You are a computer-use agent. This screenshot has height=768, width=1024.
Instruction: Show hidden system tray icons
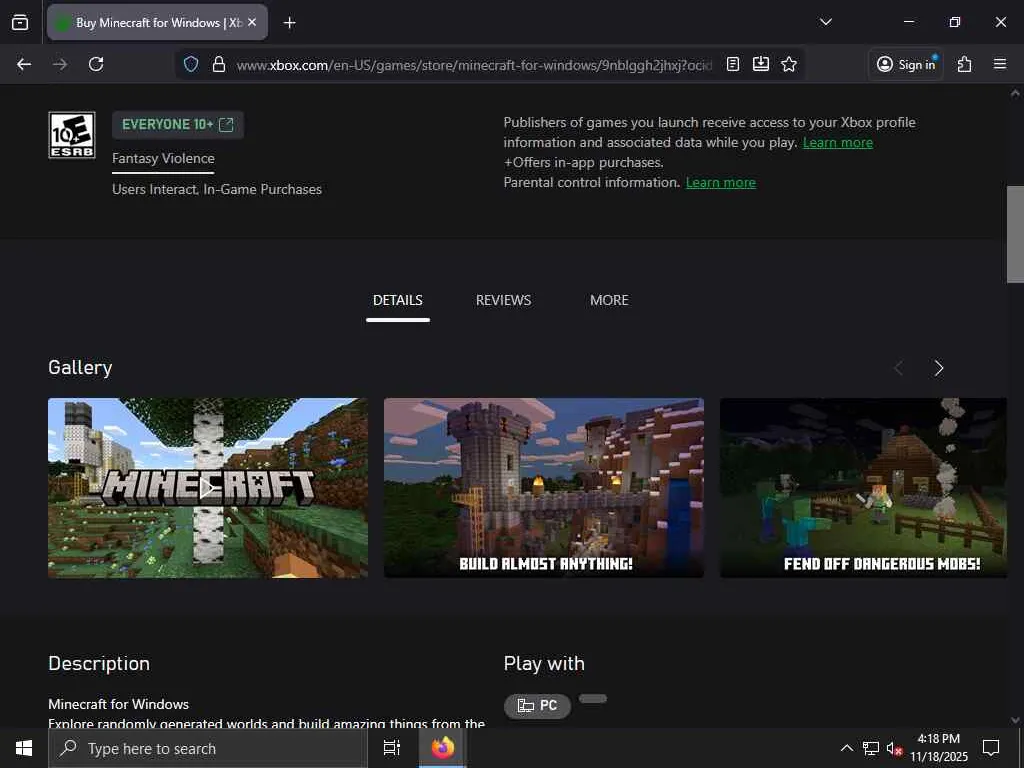tap(846, 748)
